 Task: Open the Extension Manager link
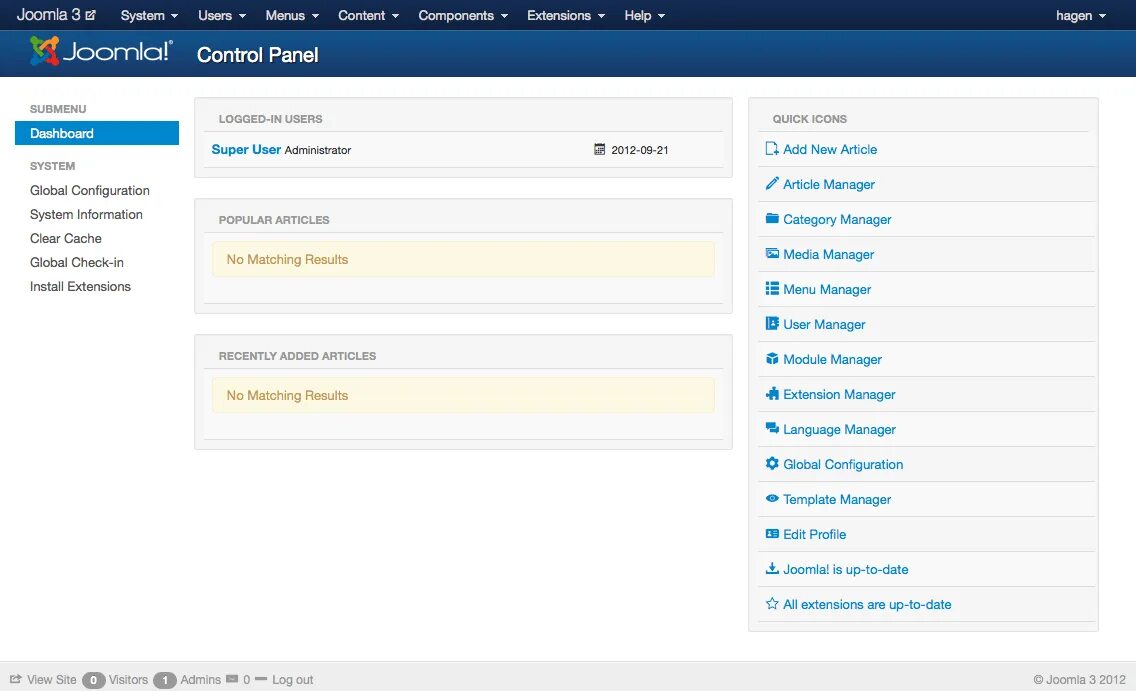[839, 394]
